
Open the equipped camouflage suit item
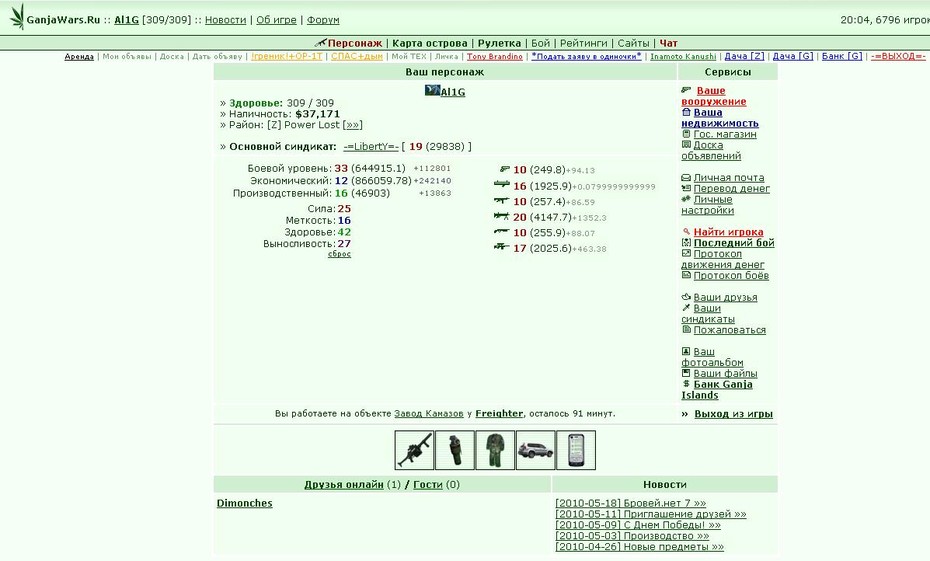(x=495, y=451)
